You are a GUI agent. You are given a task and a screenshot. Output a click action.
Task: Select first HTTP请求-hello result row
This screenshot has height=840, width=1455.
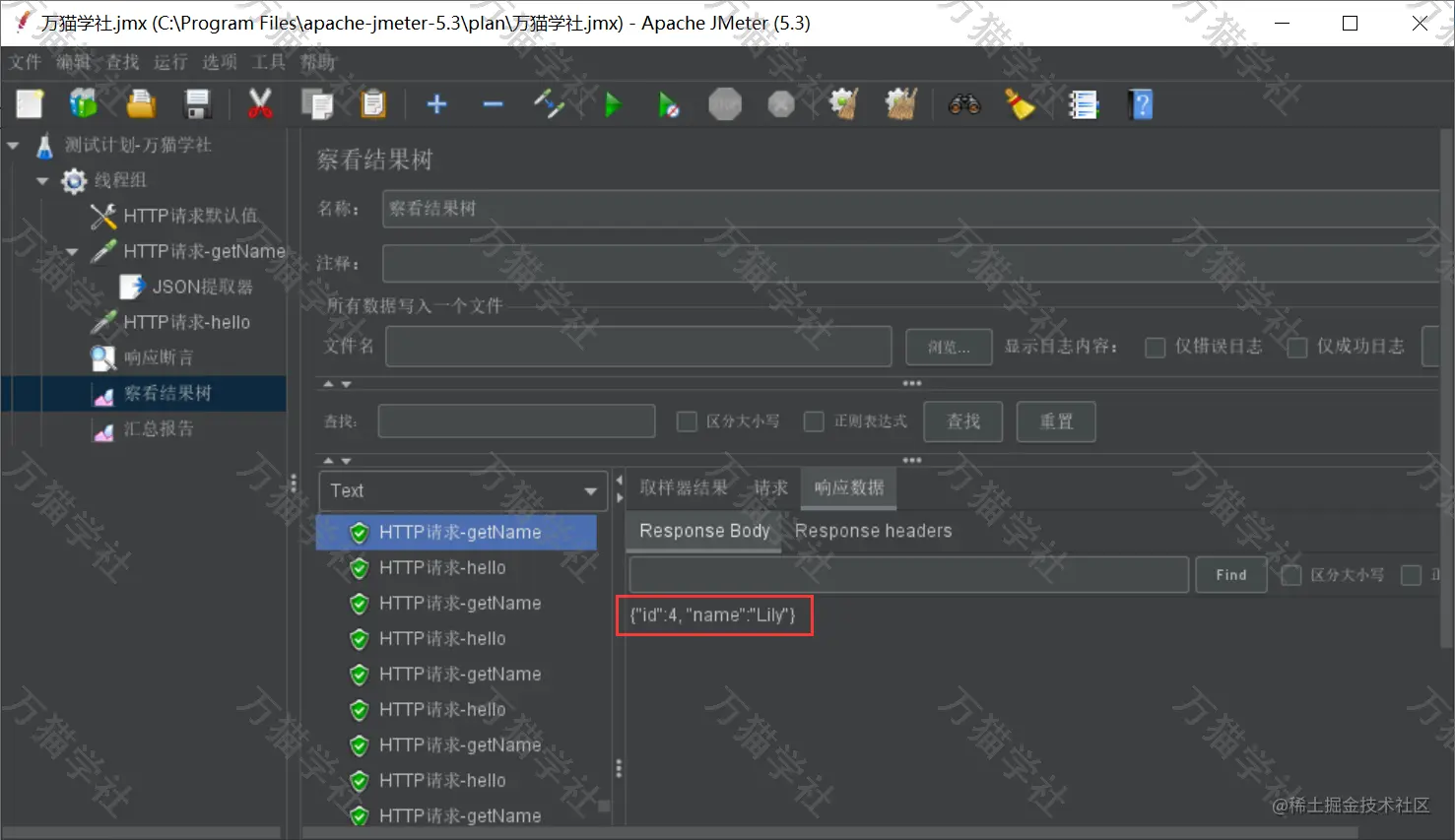(442, 567)
